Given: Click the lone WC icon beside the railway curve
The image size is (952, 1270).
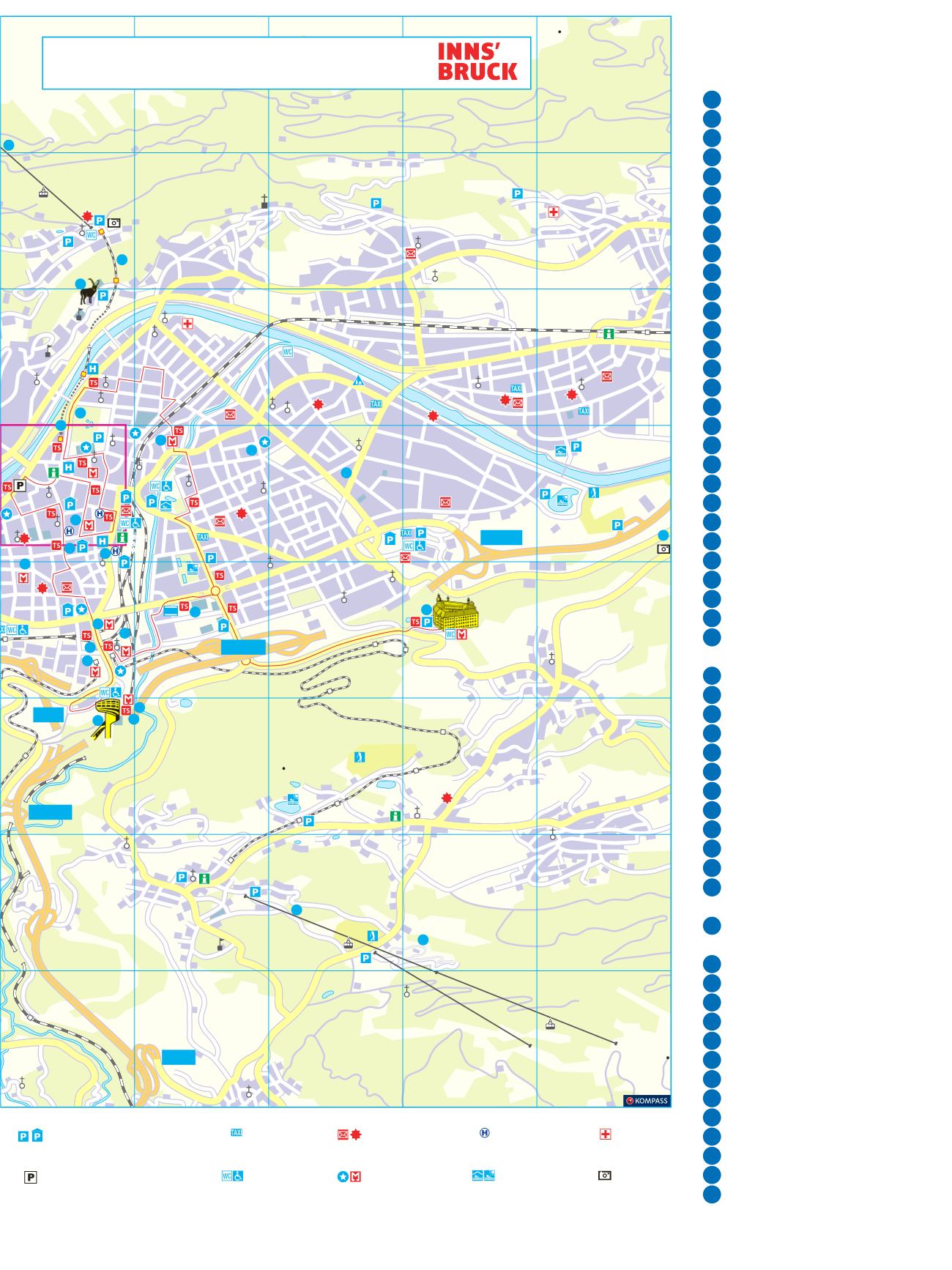Looking at the screenshot, I should [288, 352].
